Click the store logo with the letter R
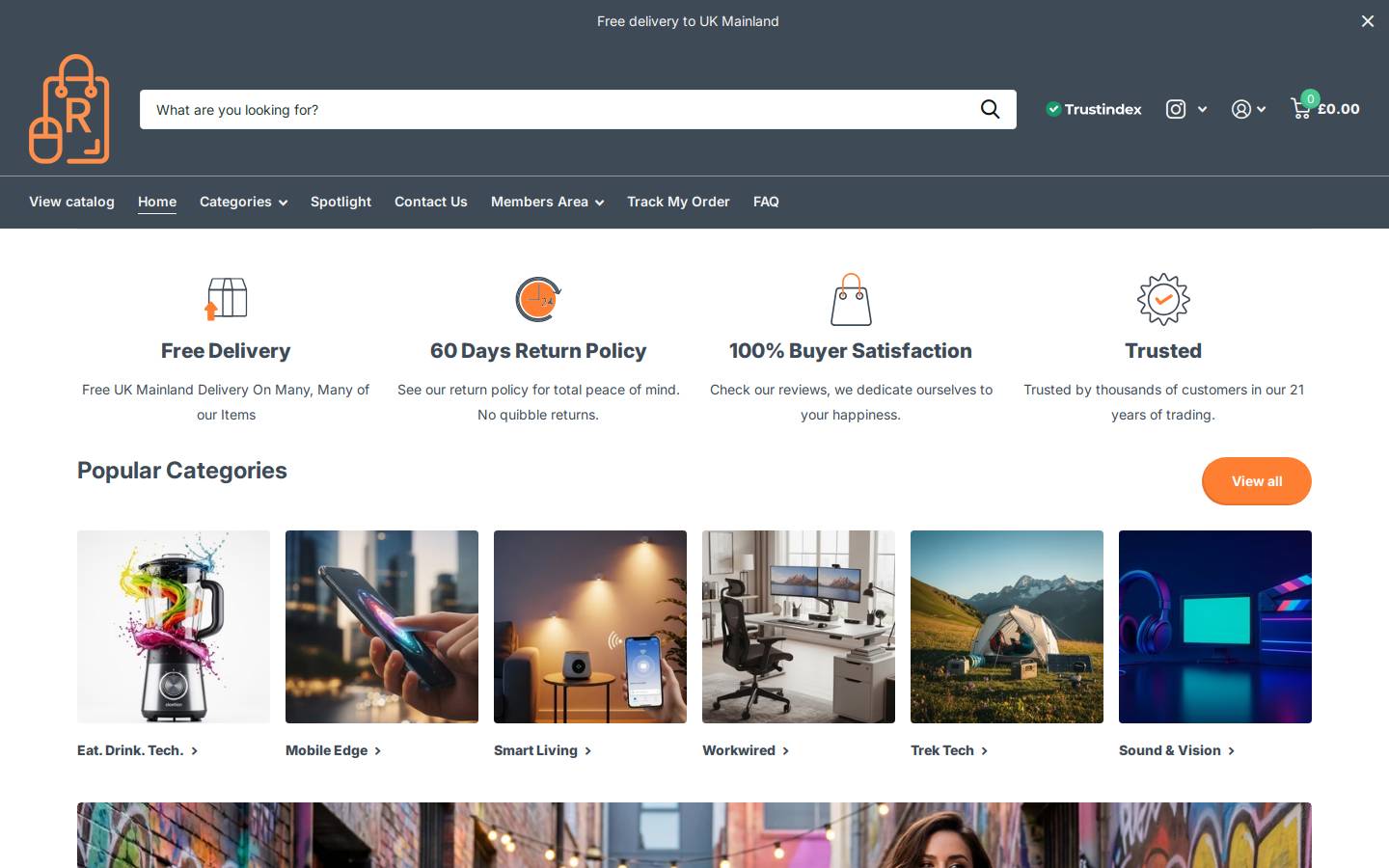 [x=69, y=109]
